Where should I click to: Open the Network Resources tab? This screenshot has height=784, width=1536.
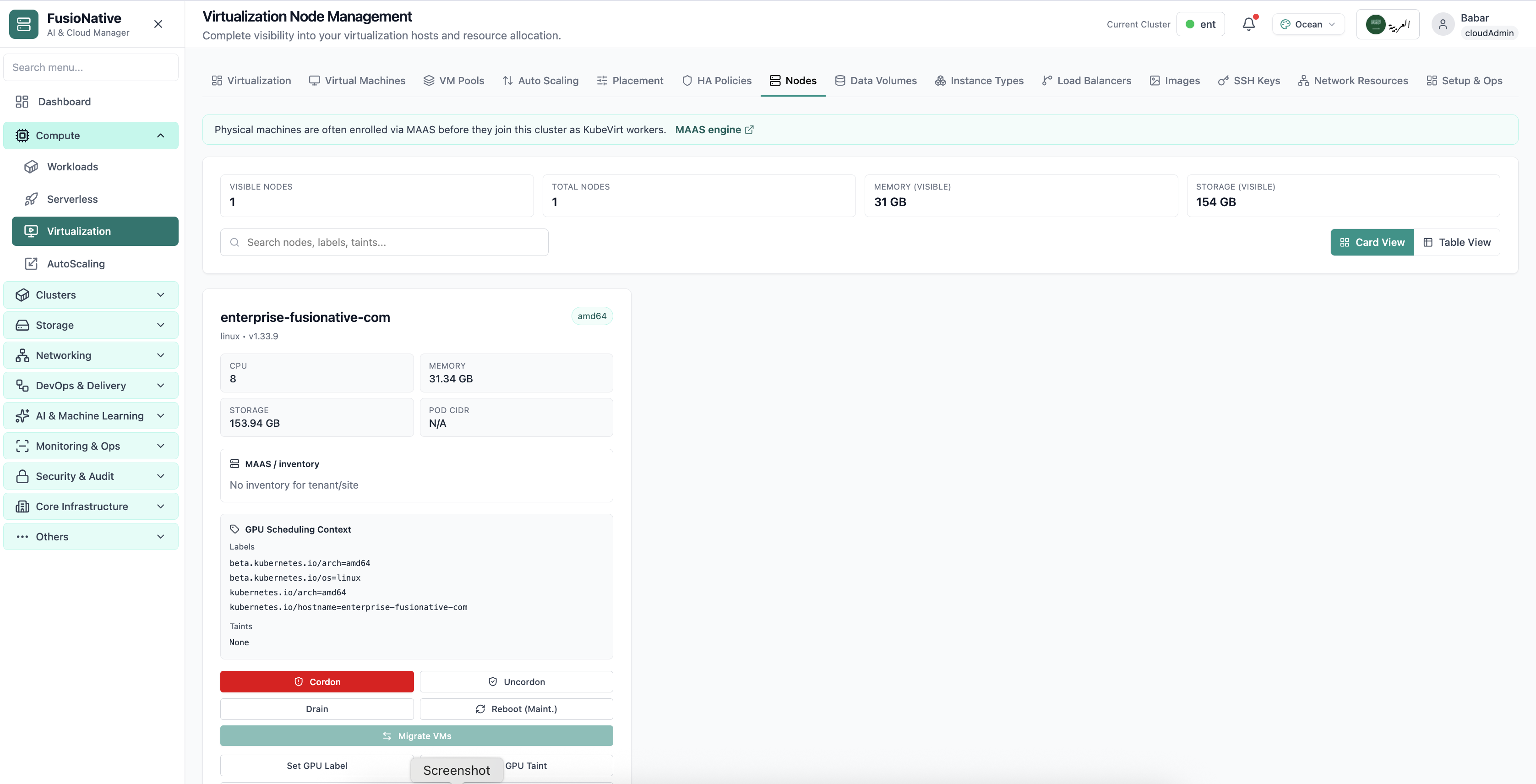tap(1352, 81)
